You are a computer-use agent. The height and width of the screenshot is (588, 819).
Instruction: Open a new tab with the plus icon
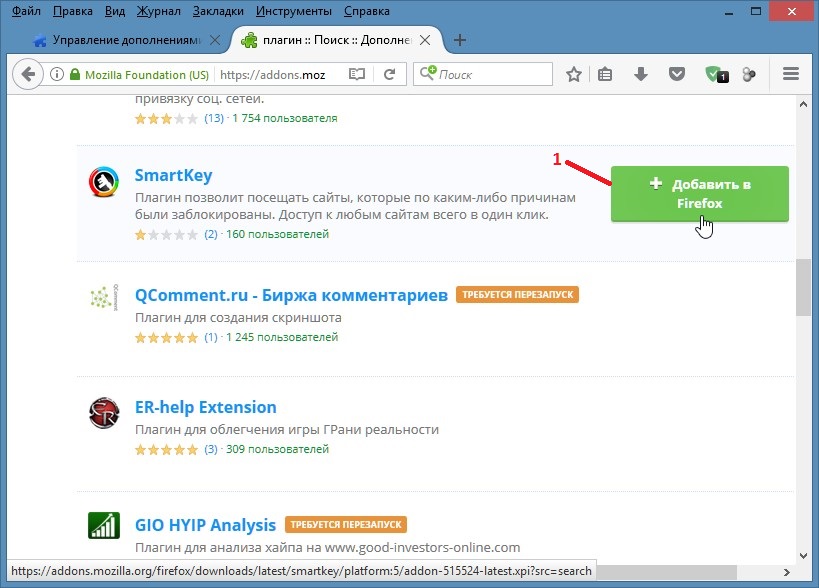(x=460, y=40)
